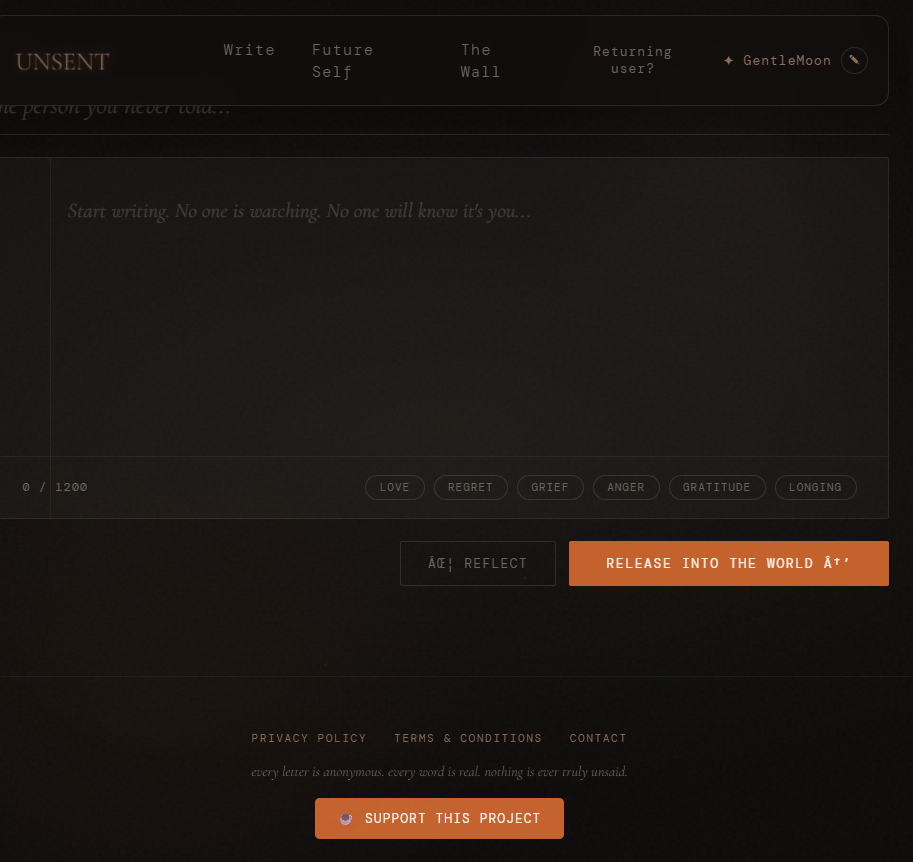Click the pencil icon to edit GentleMoon alias
The width and height of the screenshot is (913, 862).
(854, 60)
